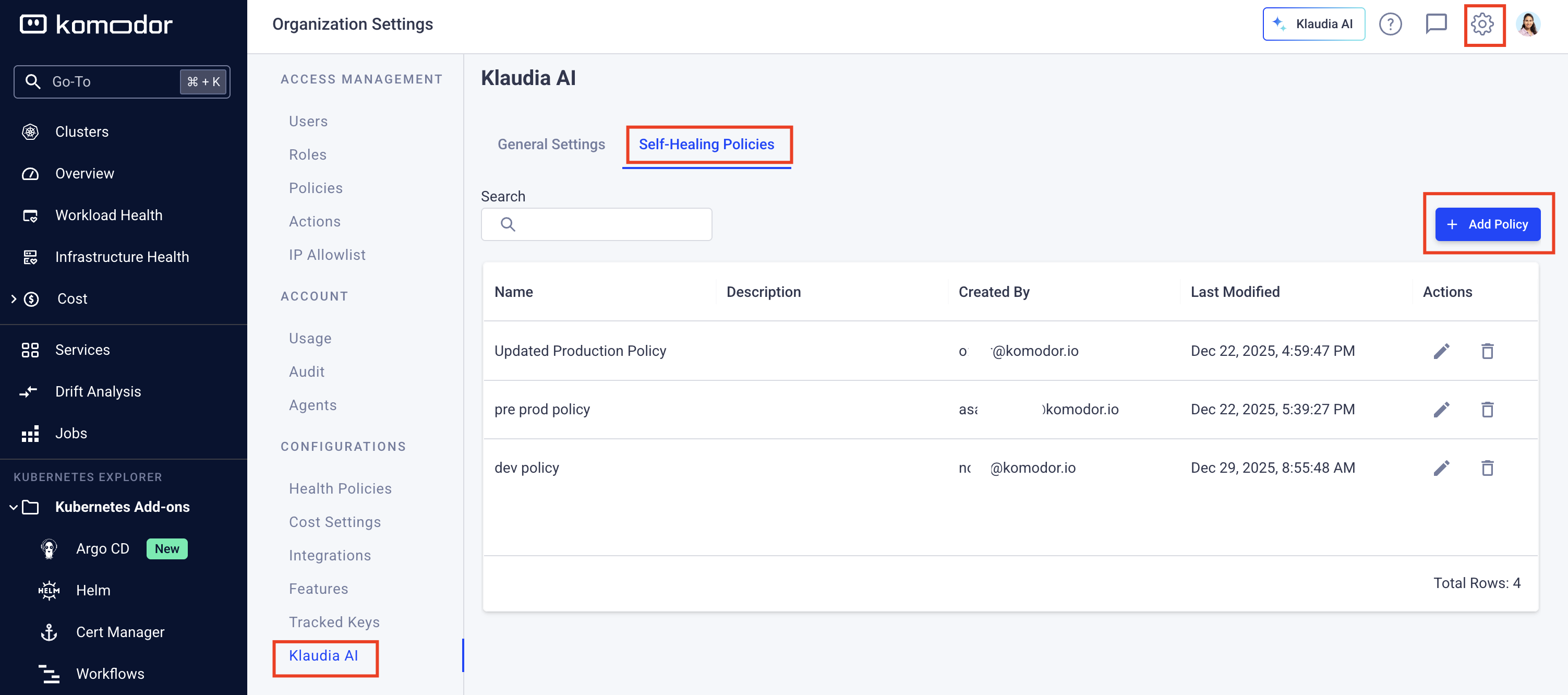
Task: Edit Updated Production Policy row
Action: pos(1441,351)
